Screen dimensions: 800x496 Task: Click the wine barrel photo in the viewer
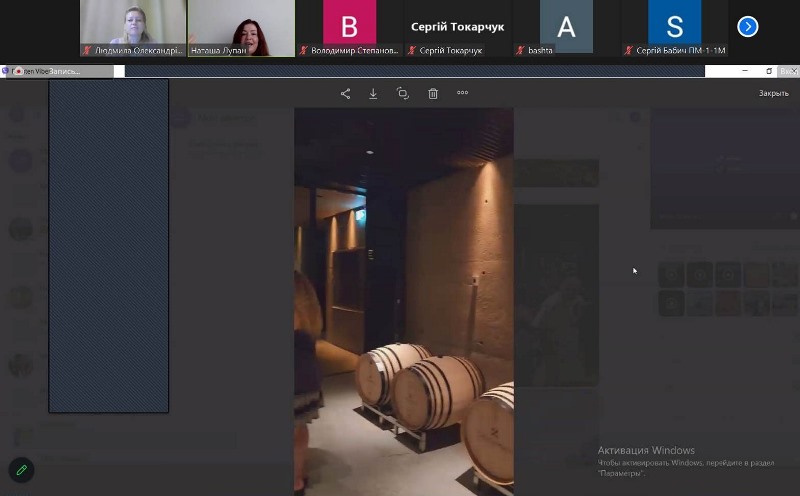403,300
